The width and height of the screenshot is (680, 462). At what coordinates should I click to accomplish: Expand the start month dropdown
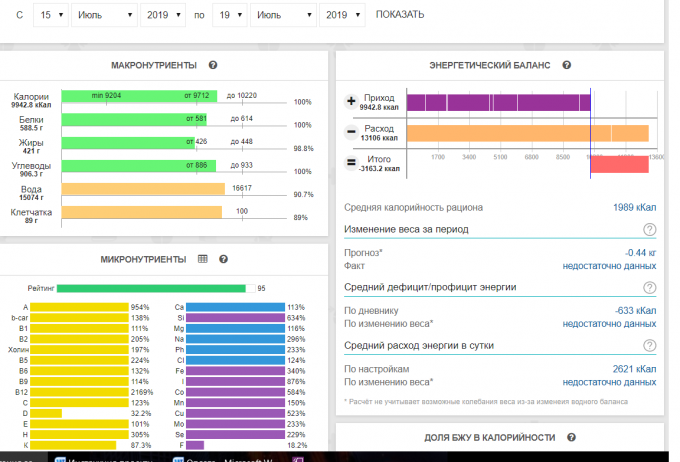coord(104,15)
